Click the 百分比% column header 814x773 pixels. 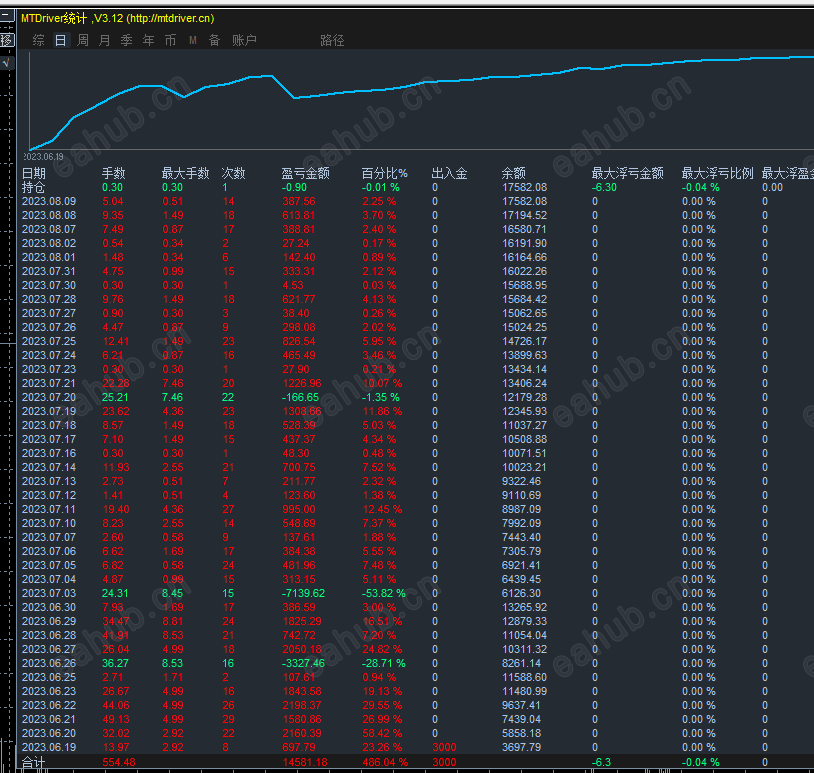pos(385,173)
